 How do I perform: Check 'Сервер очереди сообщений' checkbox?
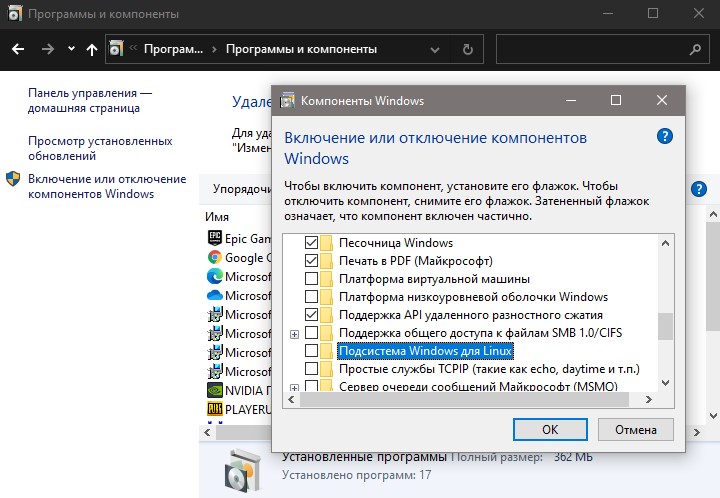point(311,386)
